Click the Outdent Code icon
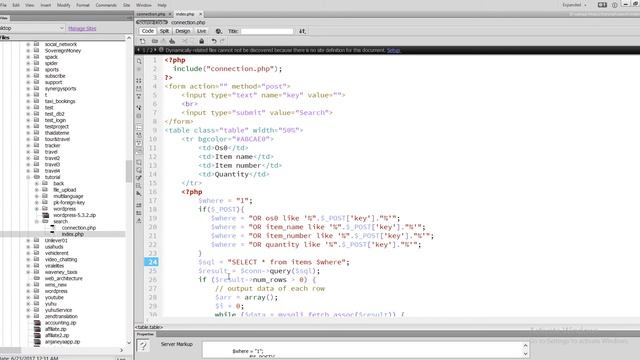 139,213
